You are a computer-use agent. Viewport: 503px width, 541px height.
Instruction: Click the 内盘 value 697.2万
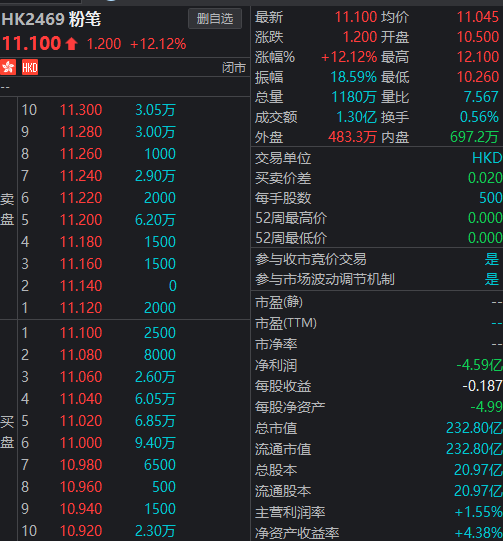tap(475, 137)
